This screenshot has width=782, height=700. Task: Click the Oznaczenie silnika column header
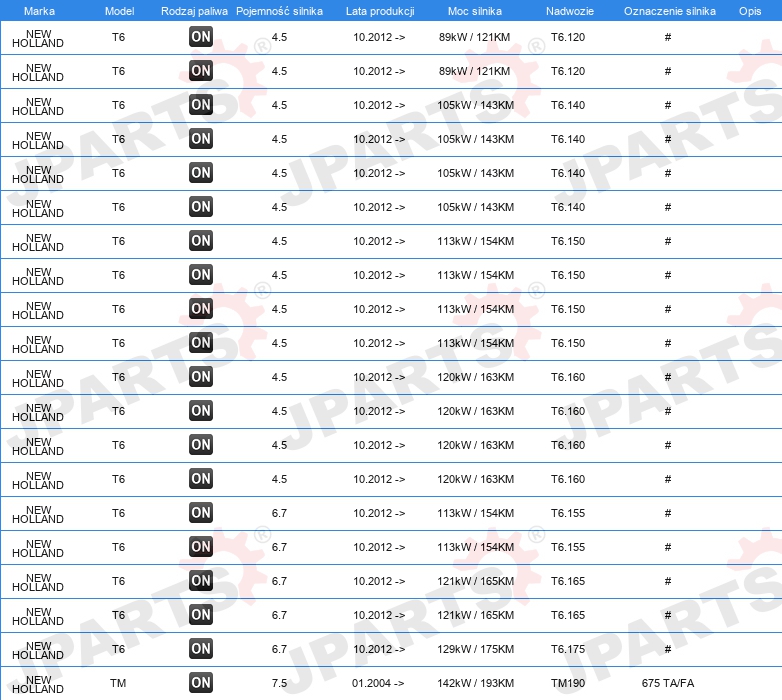(669, 11)
